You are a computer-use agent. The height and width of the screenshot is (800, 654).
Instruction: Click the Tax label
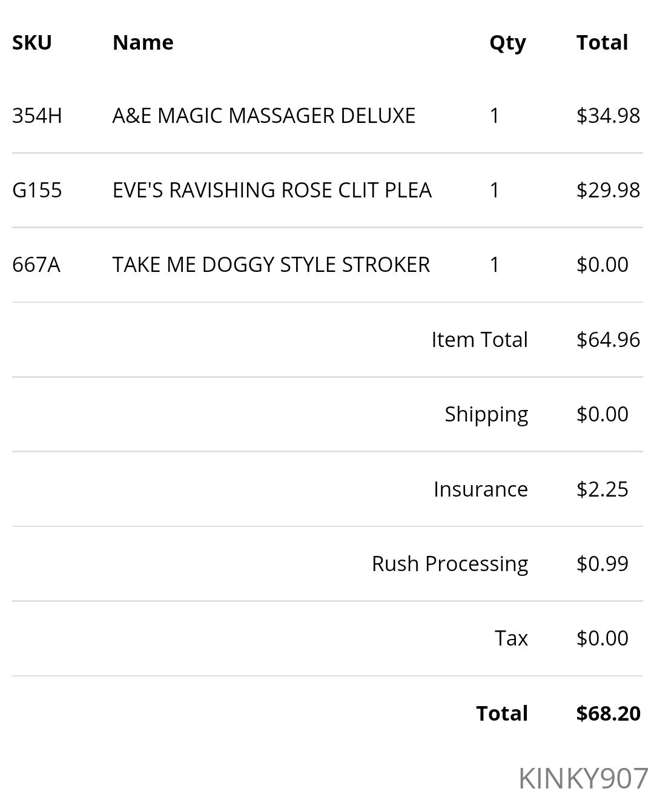(x=511, y=638)
